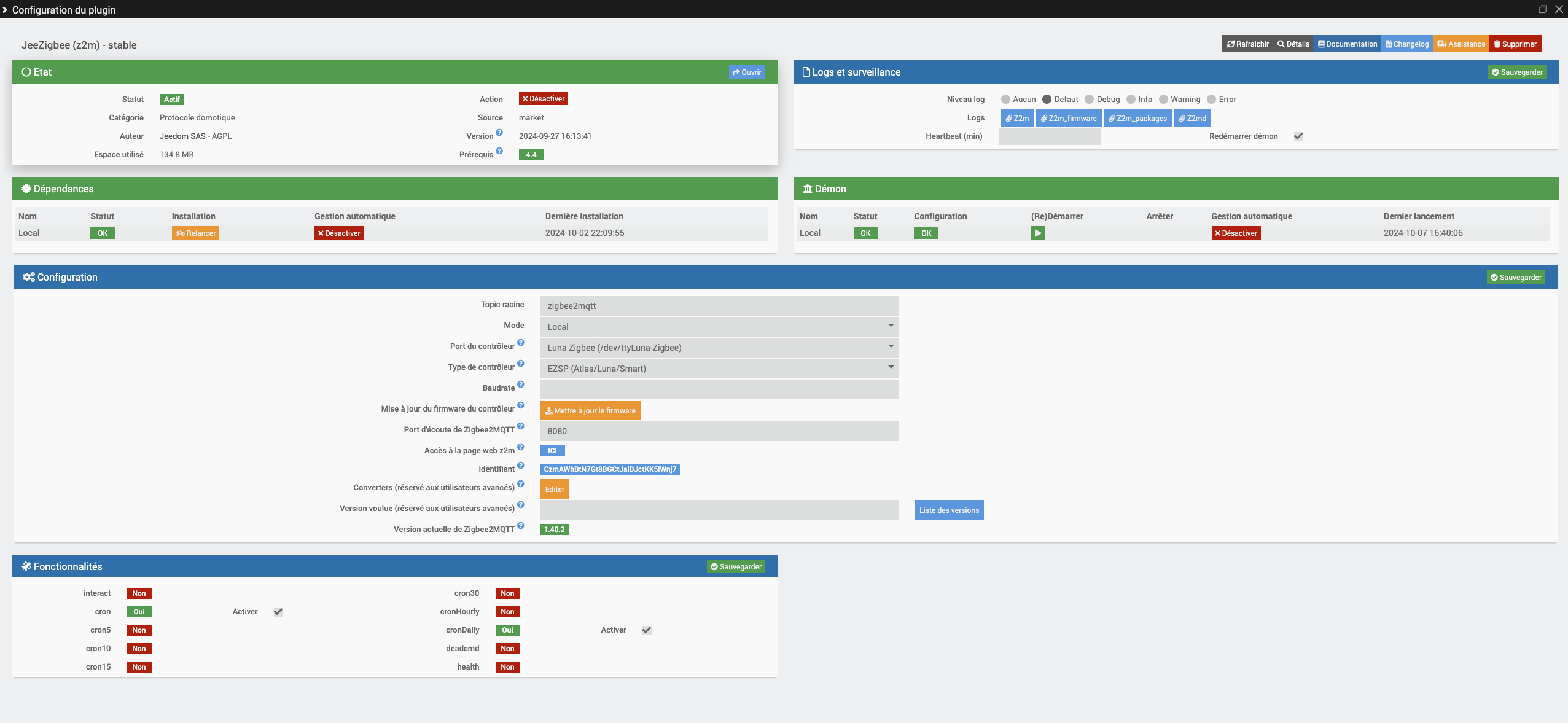The height and width of the screenshot is (723, 1568).
Task: Click Liste des versions button
Action: [x=948, y=510]
